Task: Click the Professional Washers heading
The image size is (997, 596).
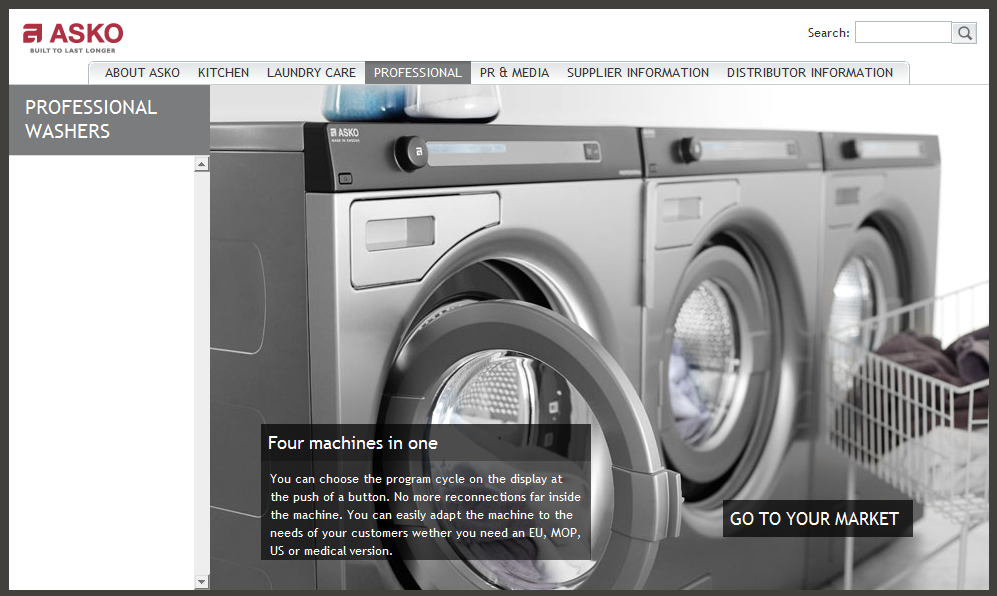Action: click(x=91, y=119)
